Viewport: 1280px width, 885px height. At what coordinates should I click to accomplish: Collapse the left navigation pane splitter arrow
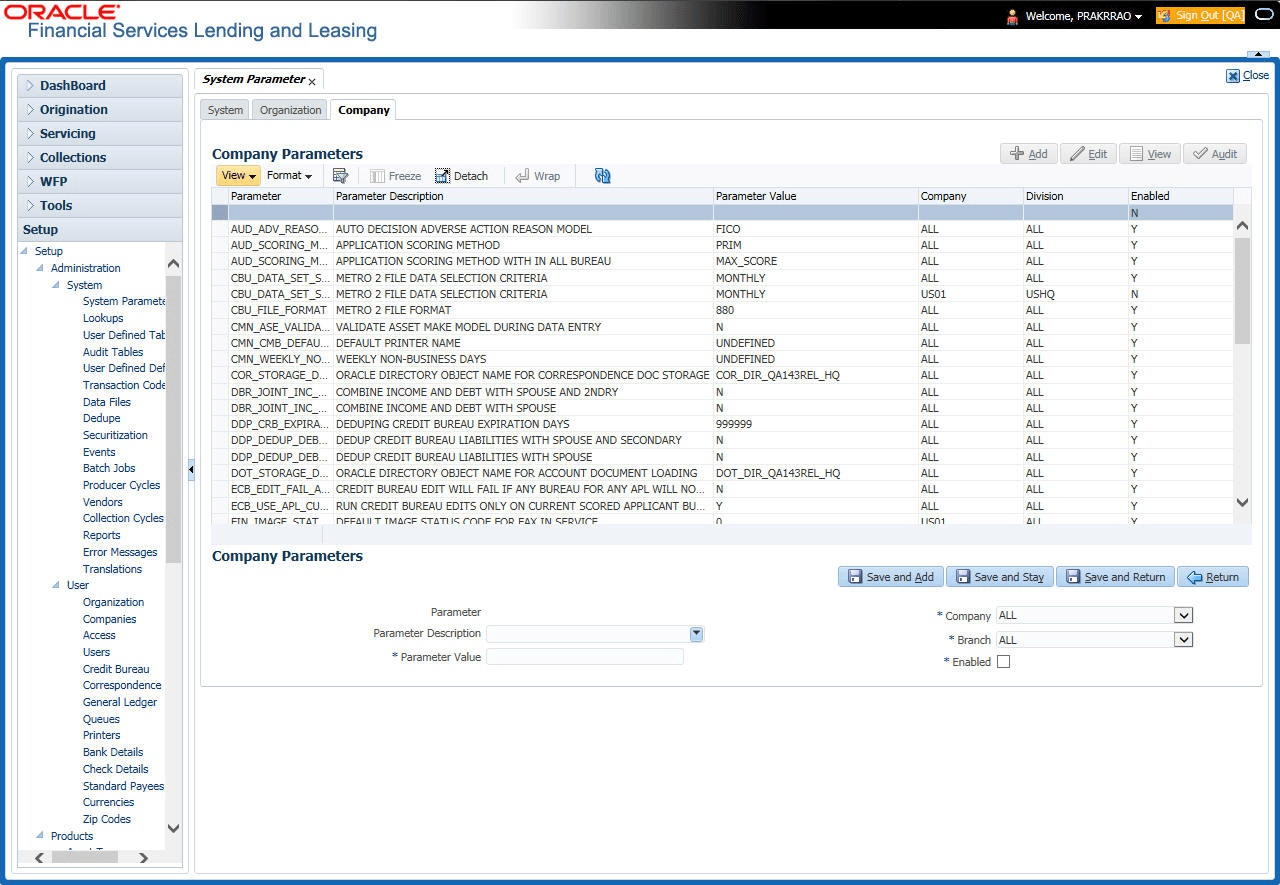(x=190, y=469)
